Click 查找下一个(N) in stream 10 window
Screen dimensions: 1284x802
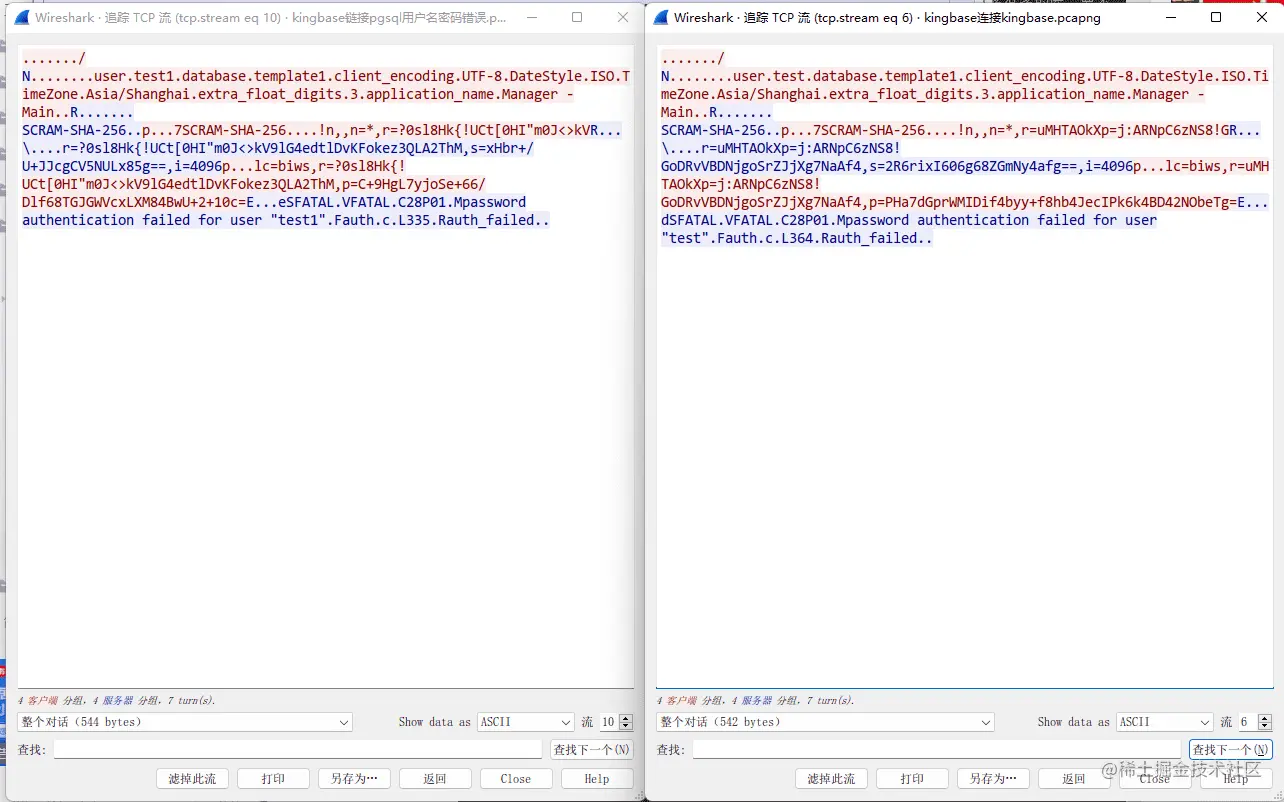pyautogui.click(x=592, y=749)
